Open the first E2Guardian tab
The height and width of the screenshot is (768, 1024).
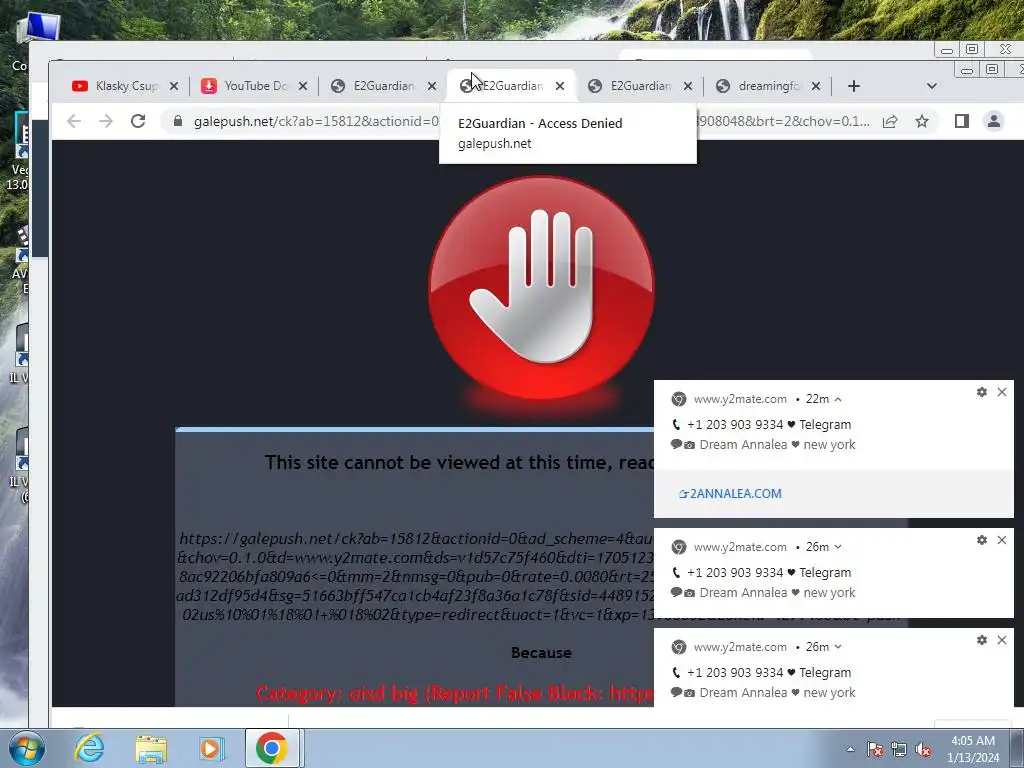[373, 86]
